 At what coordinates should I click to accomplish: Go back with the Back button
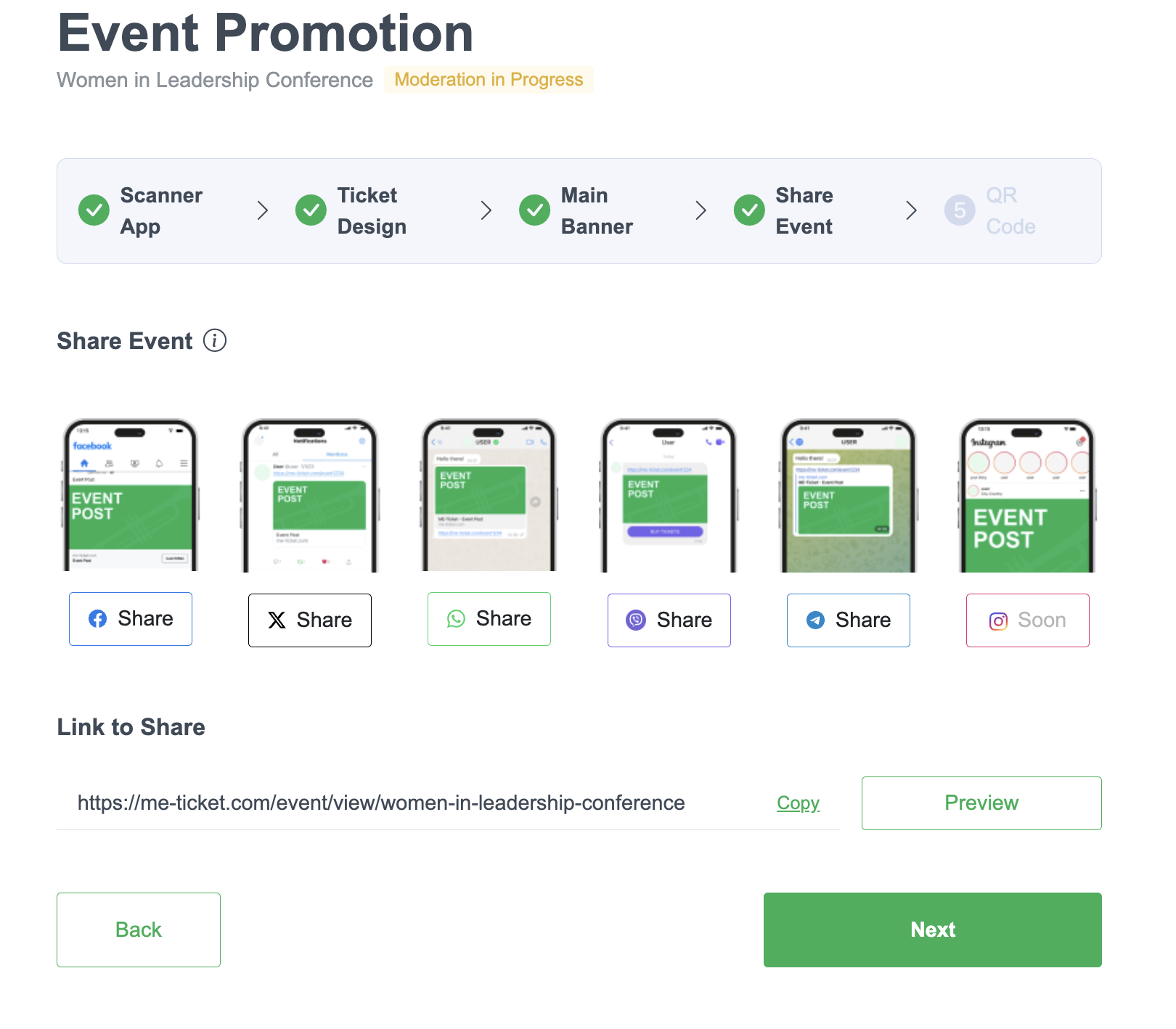pyautogui.click(x=139, y=930)
